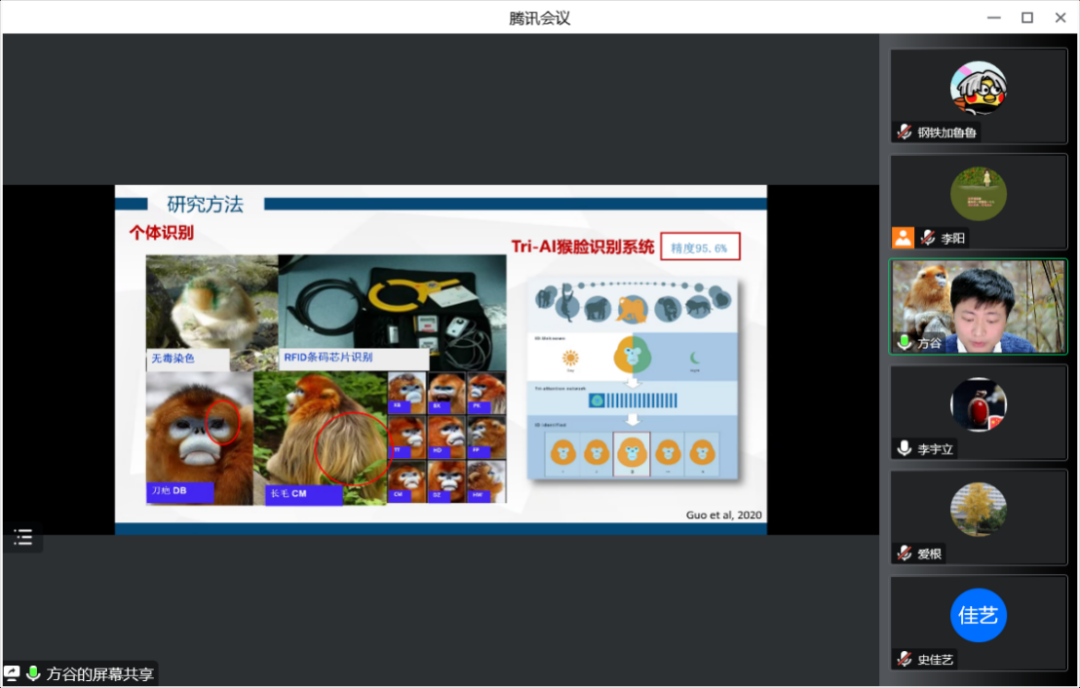
Task: Click green mic icon on 方谷's video
Action: pos(904,343)
